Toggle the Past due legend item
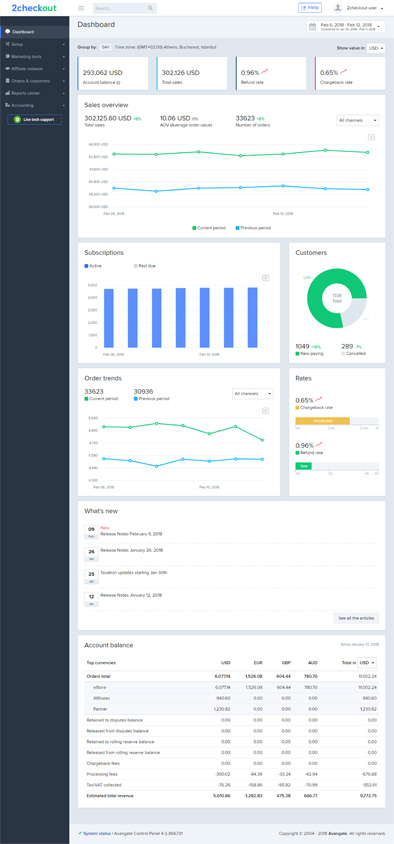The height and width of the screenshot is (844, 394). click(145, 266)
